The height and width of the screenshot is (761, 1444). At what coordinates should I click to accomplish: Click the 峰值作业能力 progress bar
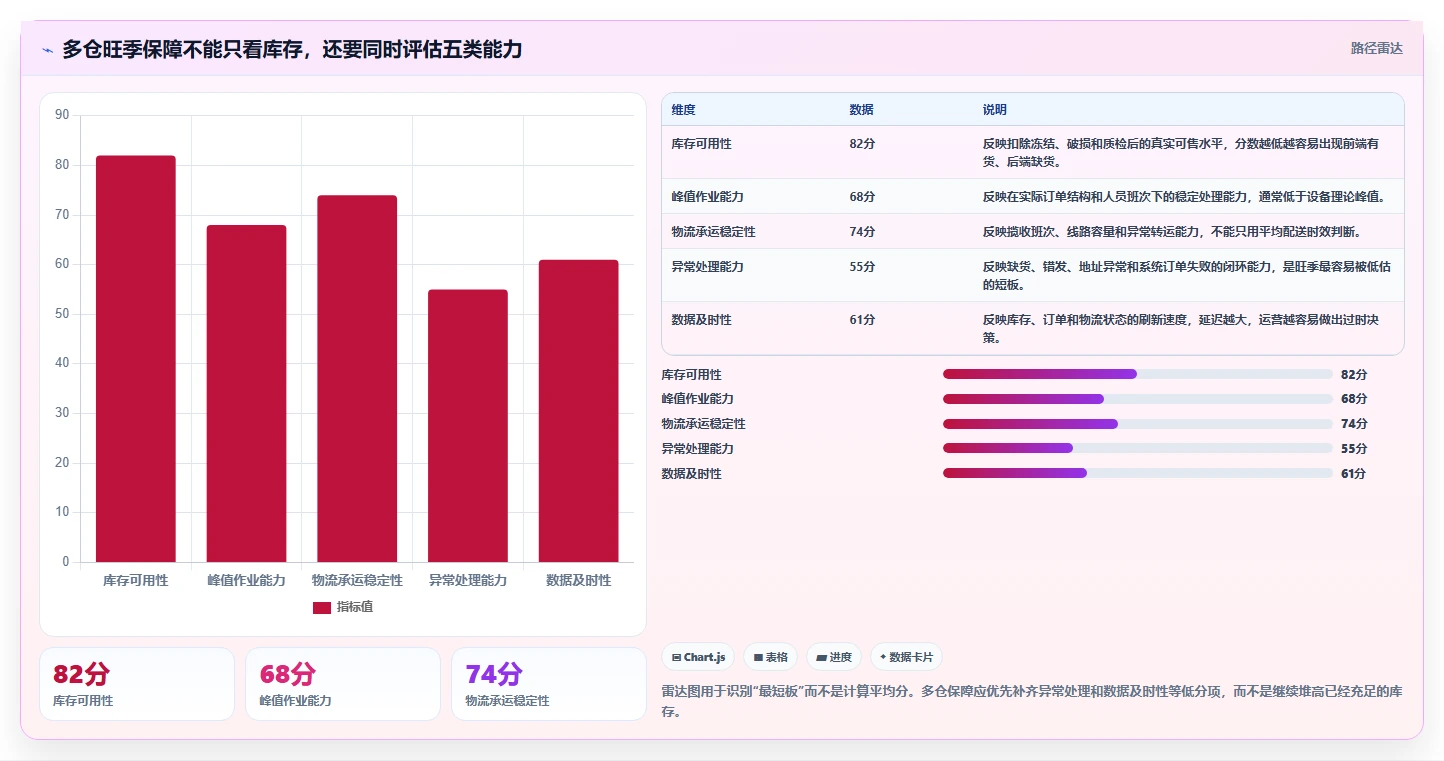pos(1138,399)
